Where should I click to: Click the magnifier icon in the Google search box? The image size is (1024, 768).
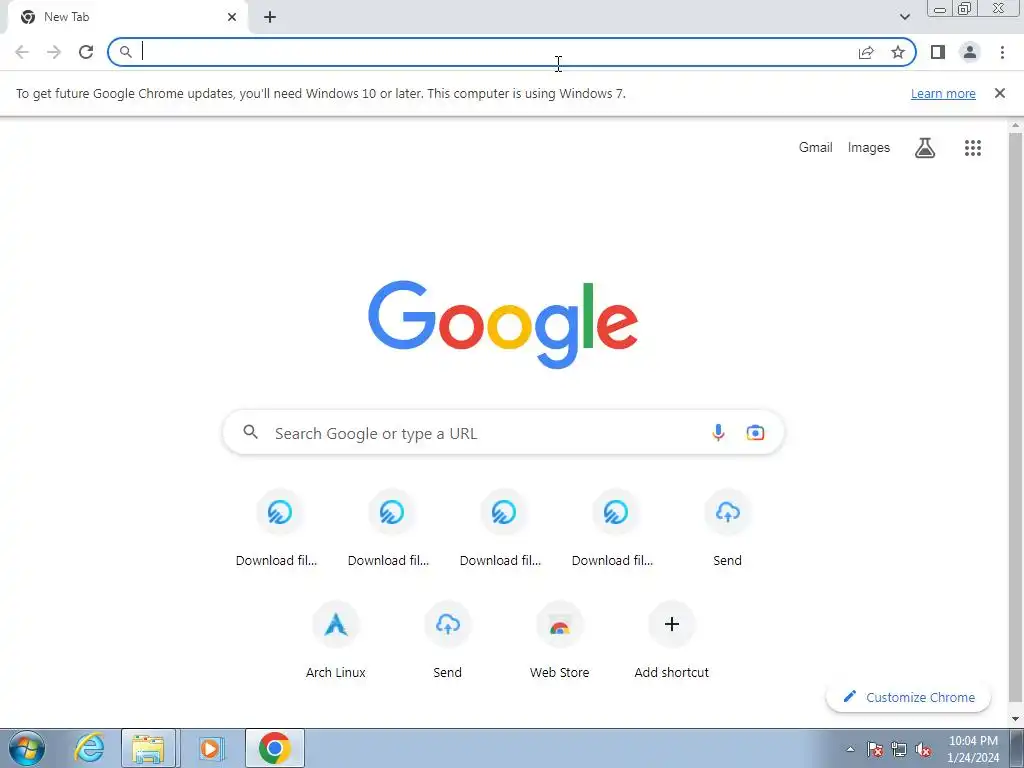pyautogui.click(x=251, y=432)
